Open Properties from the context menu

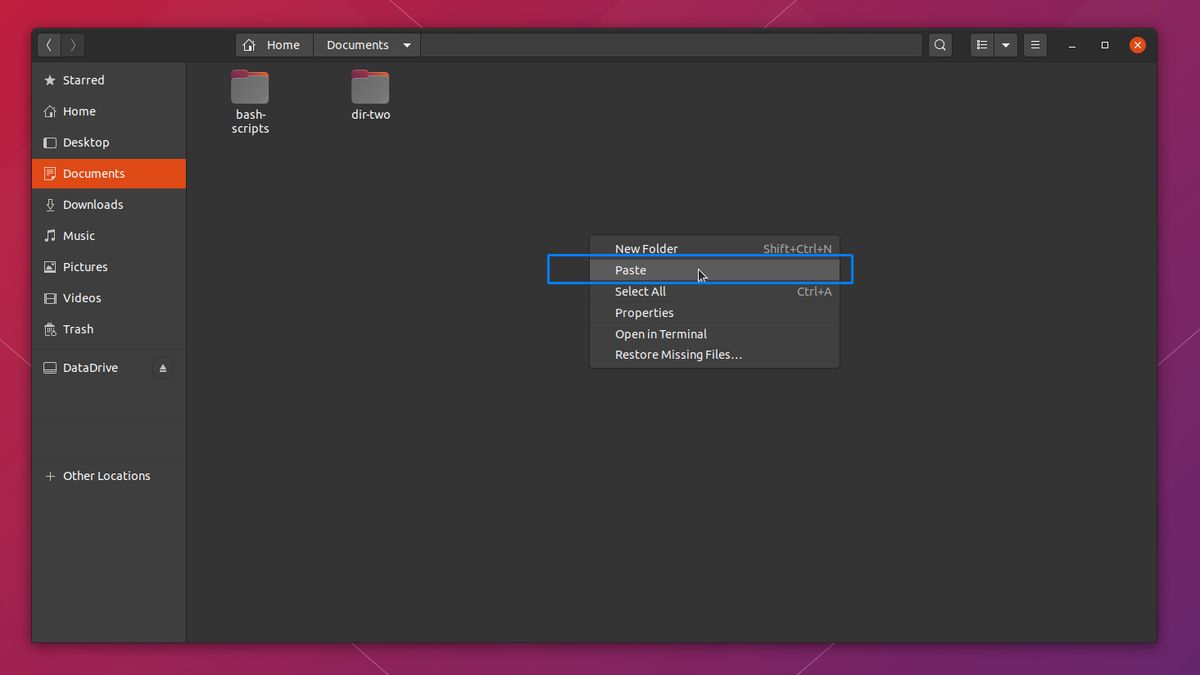pos(643,312)
